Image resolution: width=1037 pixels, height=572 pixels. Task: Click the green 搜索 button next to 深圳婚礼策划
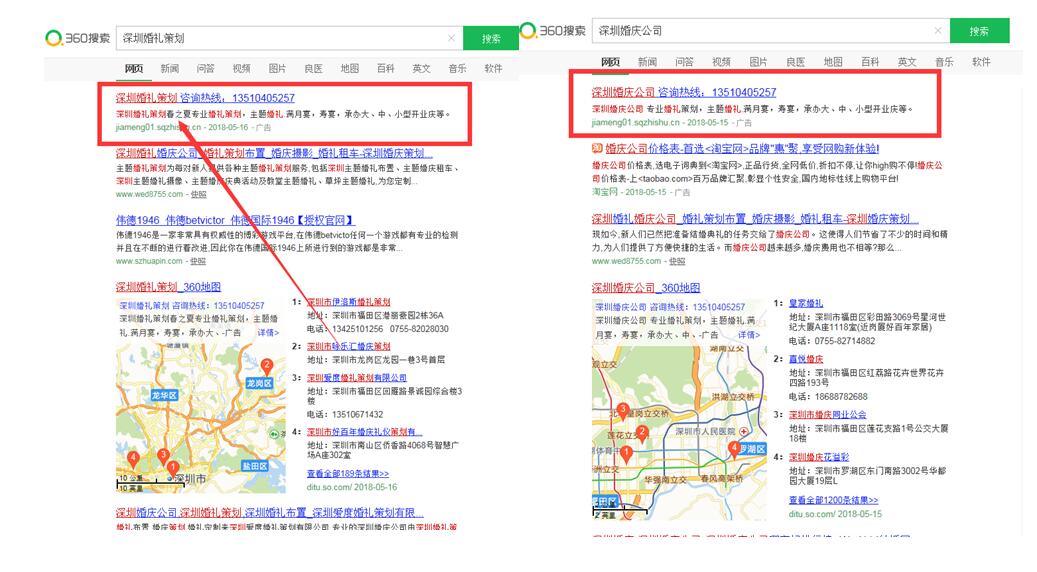click(x=491, y=38)
